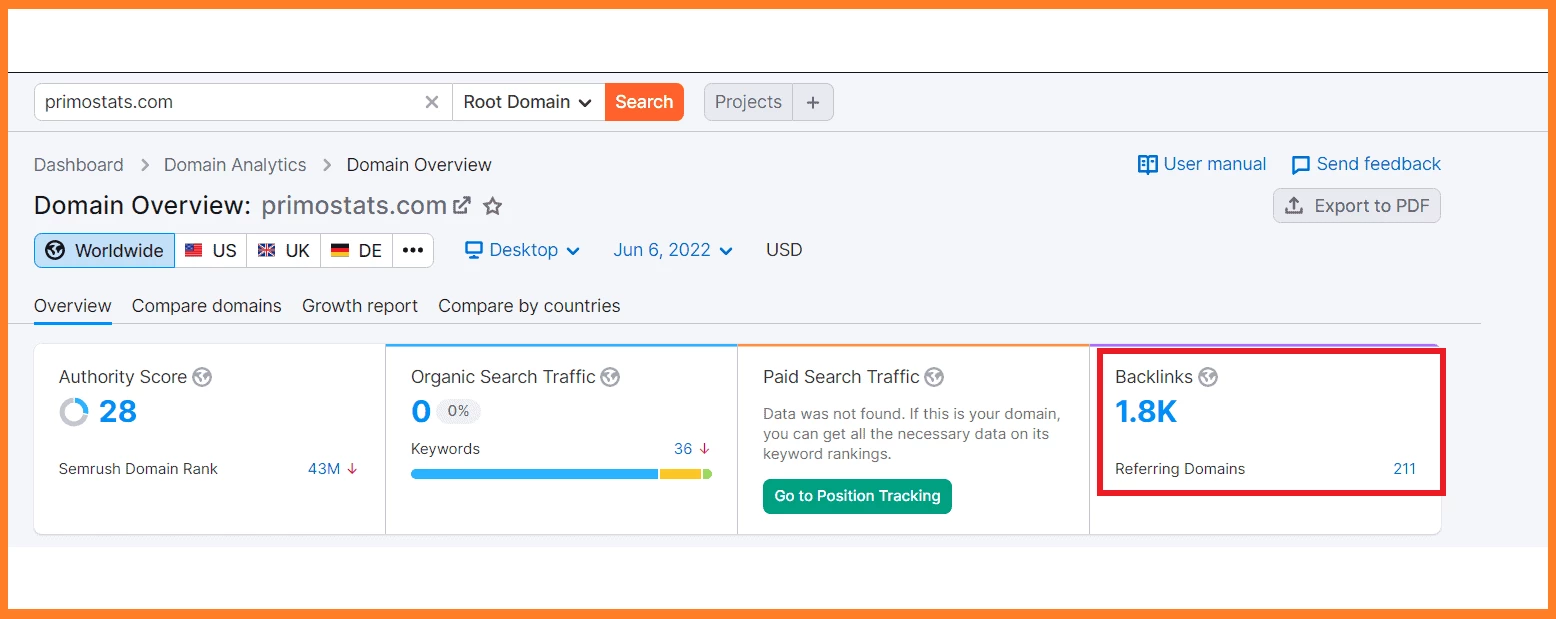
Task: Switch to the Growth report tab
Action: tap(360, 306)
